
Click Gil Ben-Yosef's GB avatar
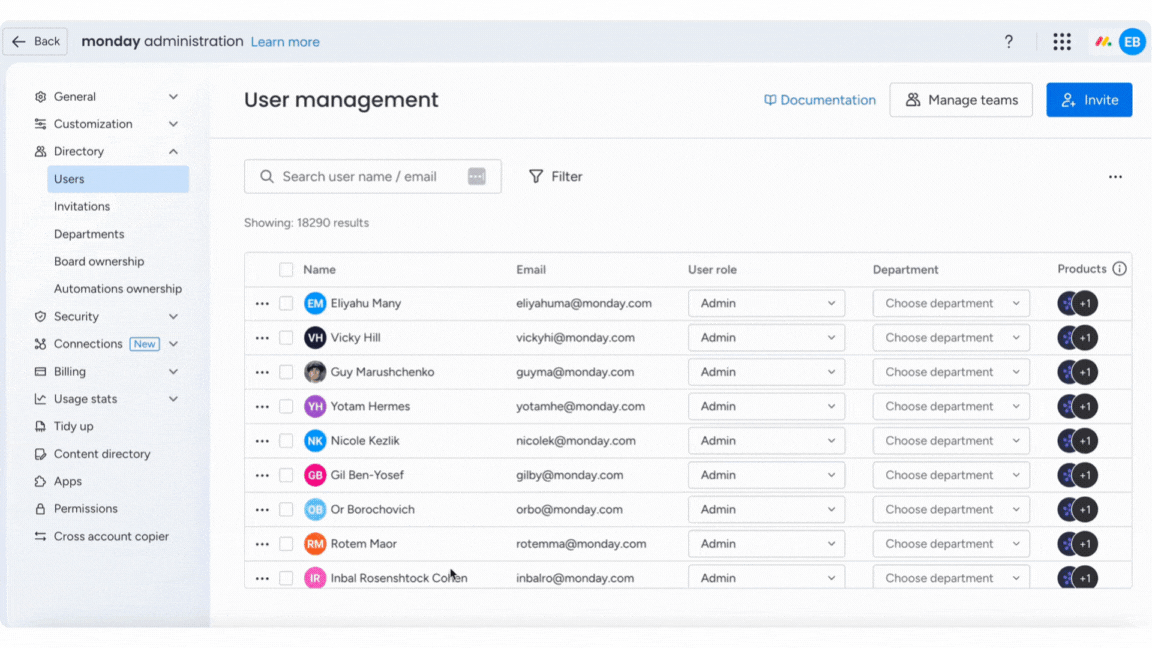pyautogui.click(x=315, y=475)
